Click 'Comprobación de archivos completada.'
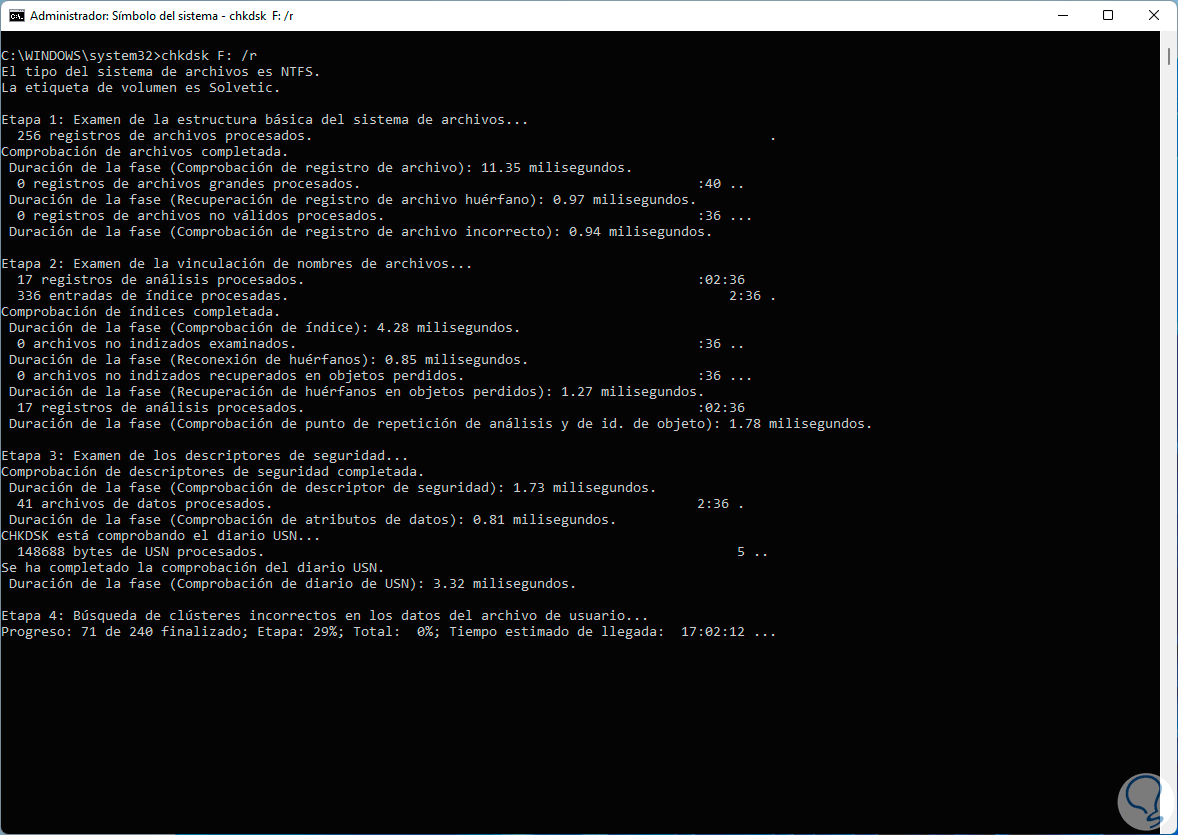 point(145,151)
